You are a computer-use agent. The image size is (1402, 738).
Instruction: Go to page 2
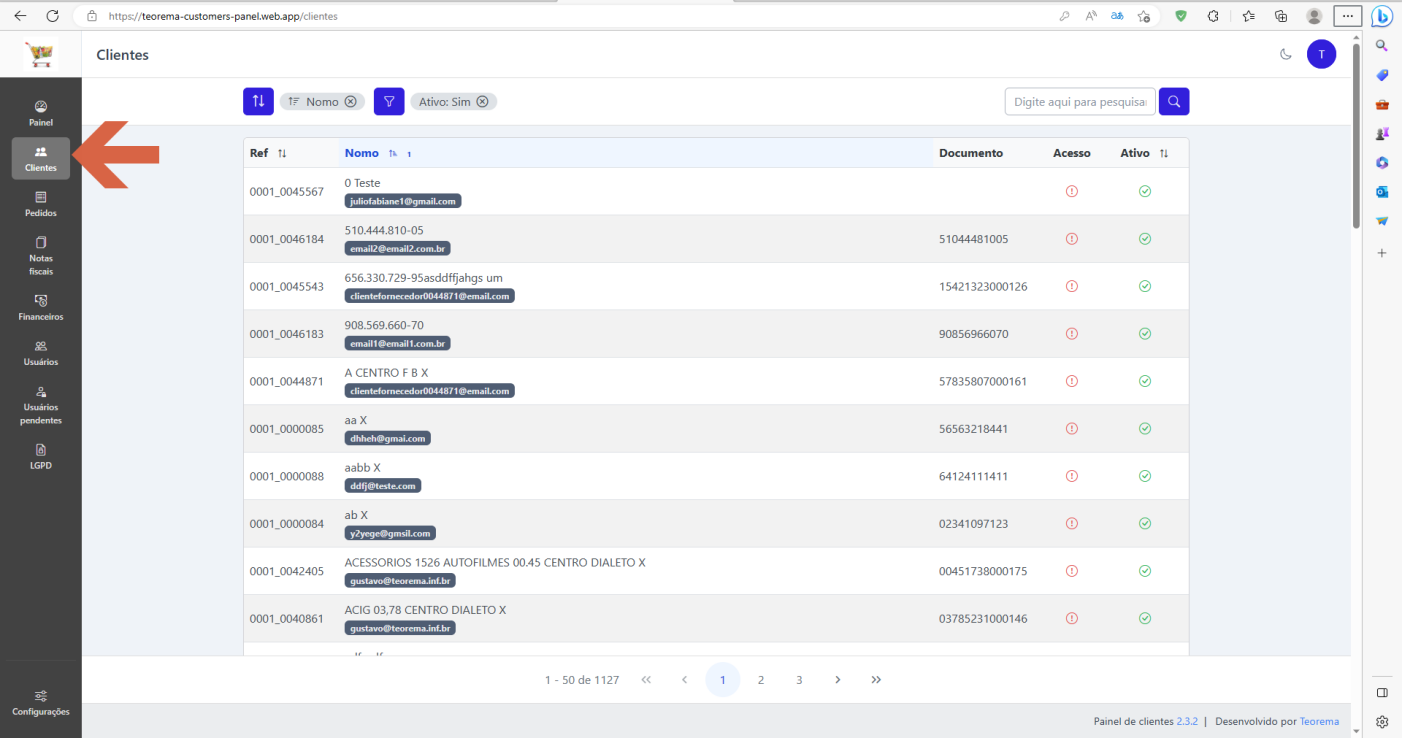pyautogui.click(x=761, y=680)
